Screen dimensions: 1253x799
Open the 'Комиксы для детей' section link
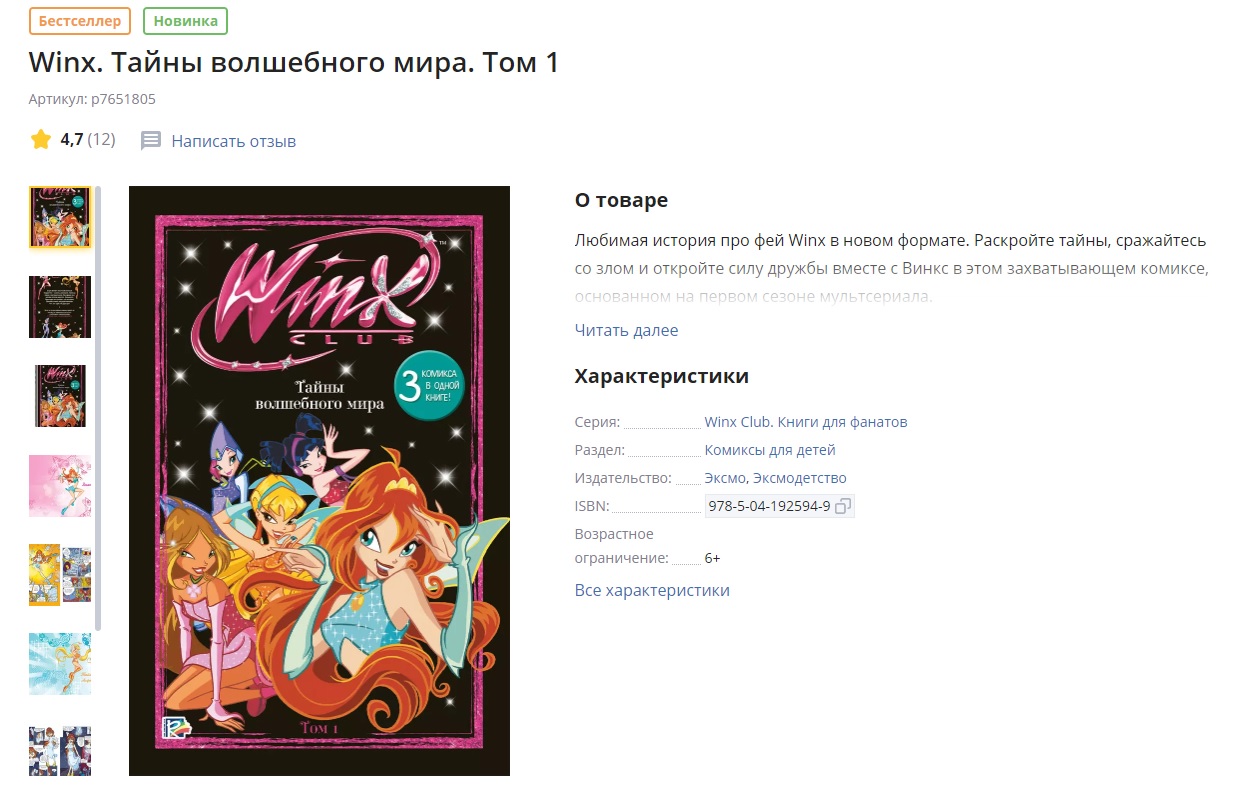pos(770,450)
